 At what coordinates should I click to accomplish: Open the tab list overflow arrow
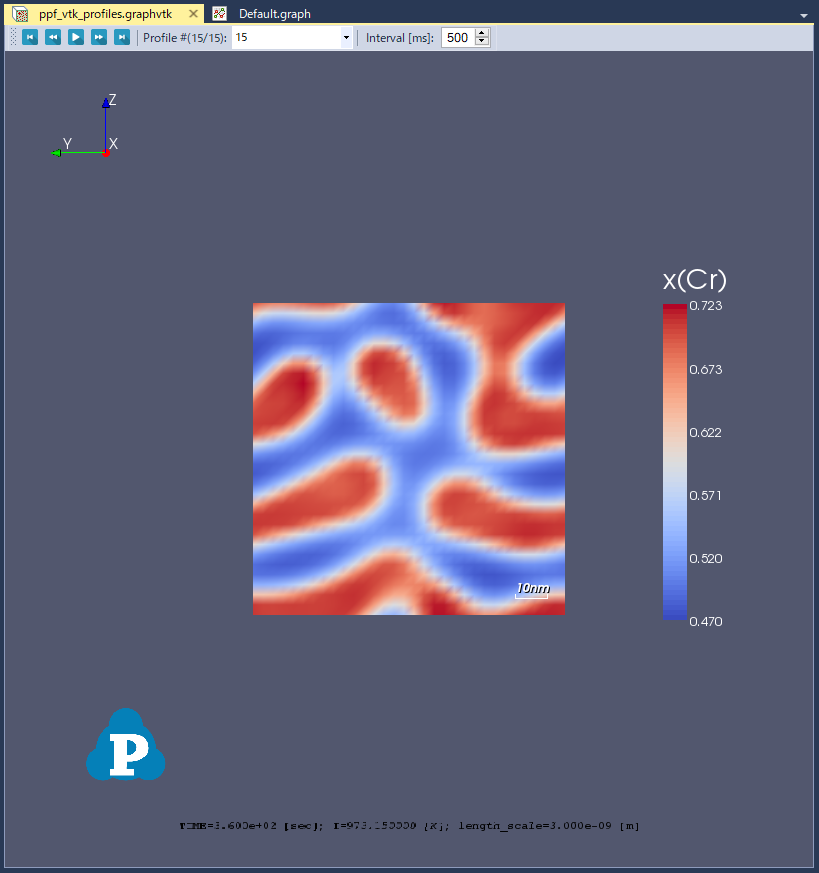coord(804,15)
